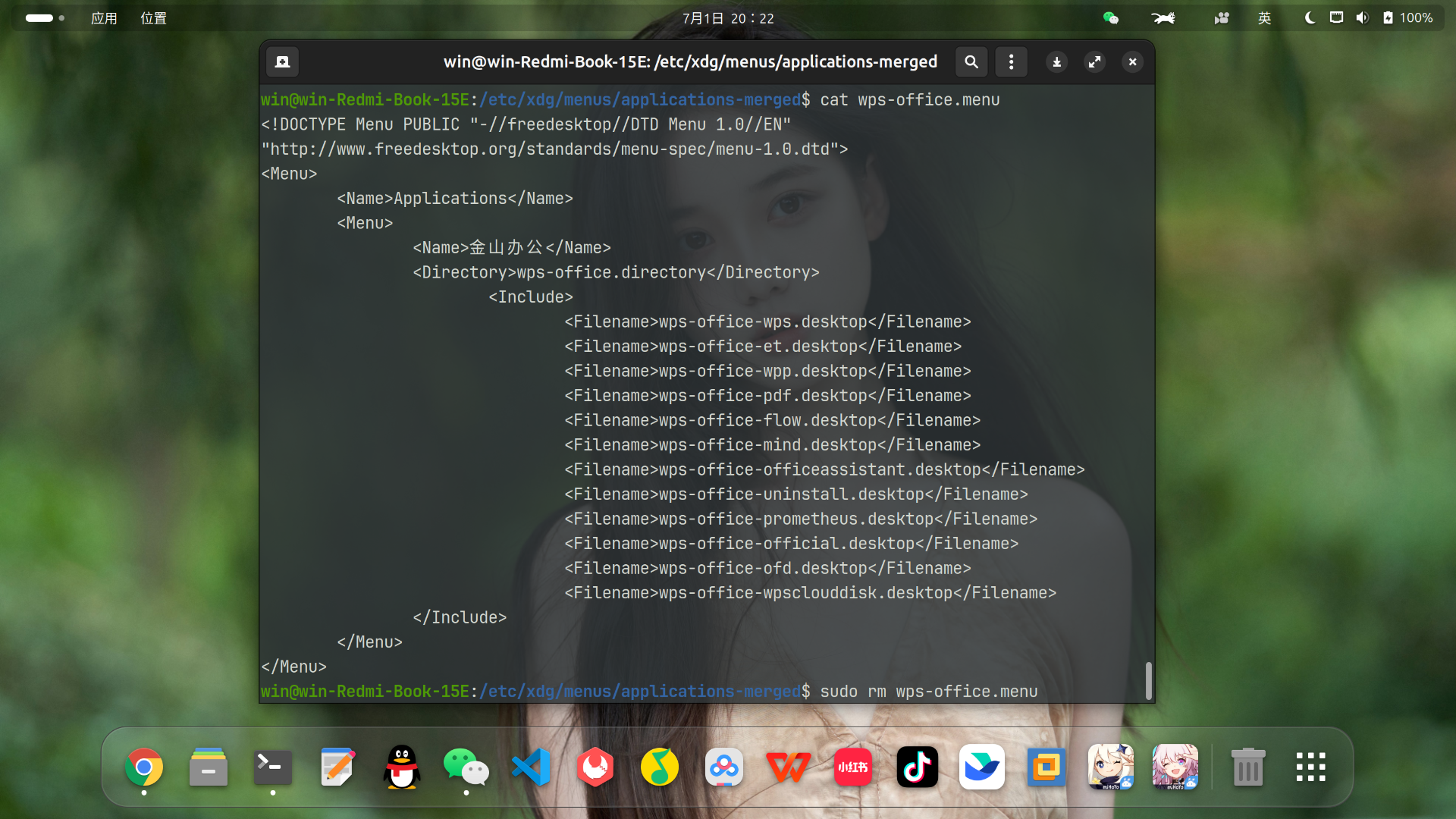
Task: Click the wps-office.directory line
Action: 616,272
